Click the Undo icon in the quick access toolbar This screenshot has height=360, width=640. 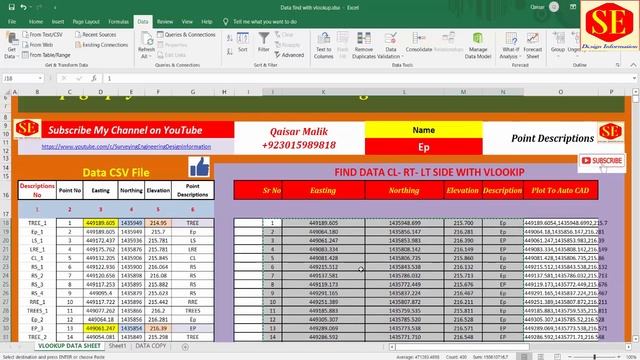click(x=24, y=7)
